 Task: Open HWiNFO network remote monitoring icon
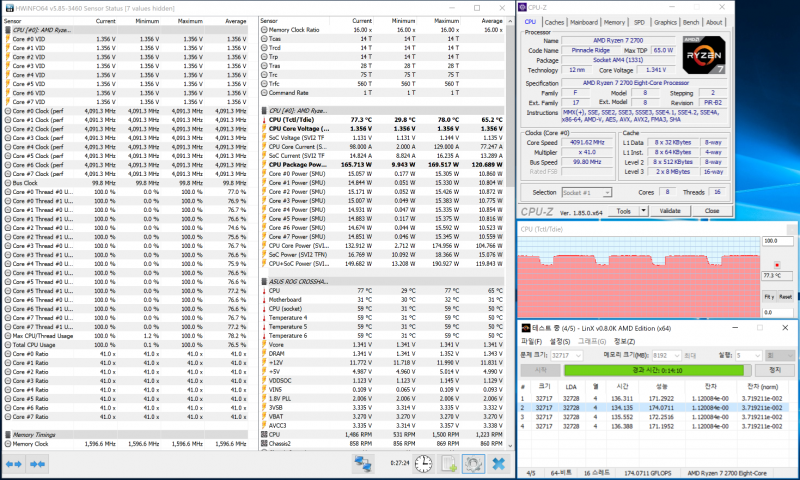[x=363, y=464]
